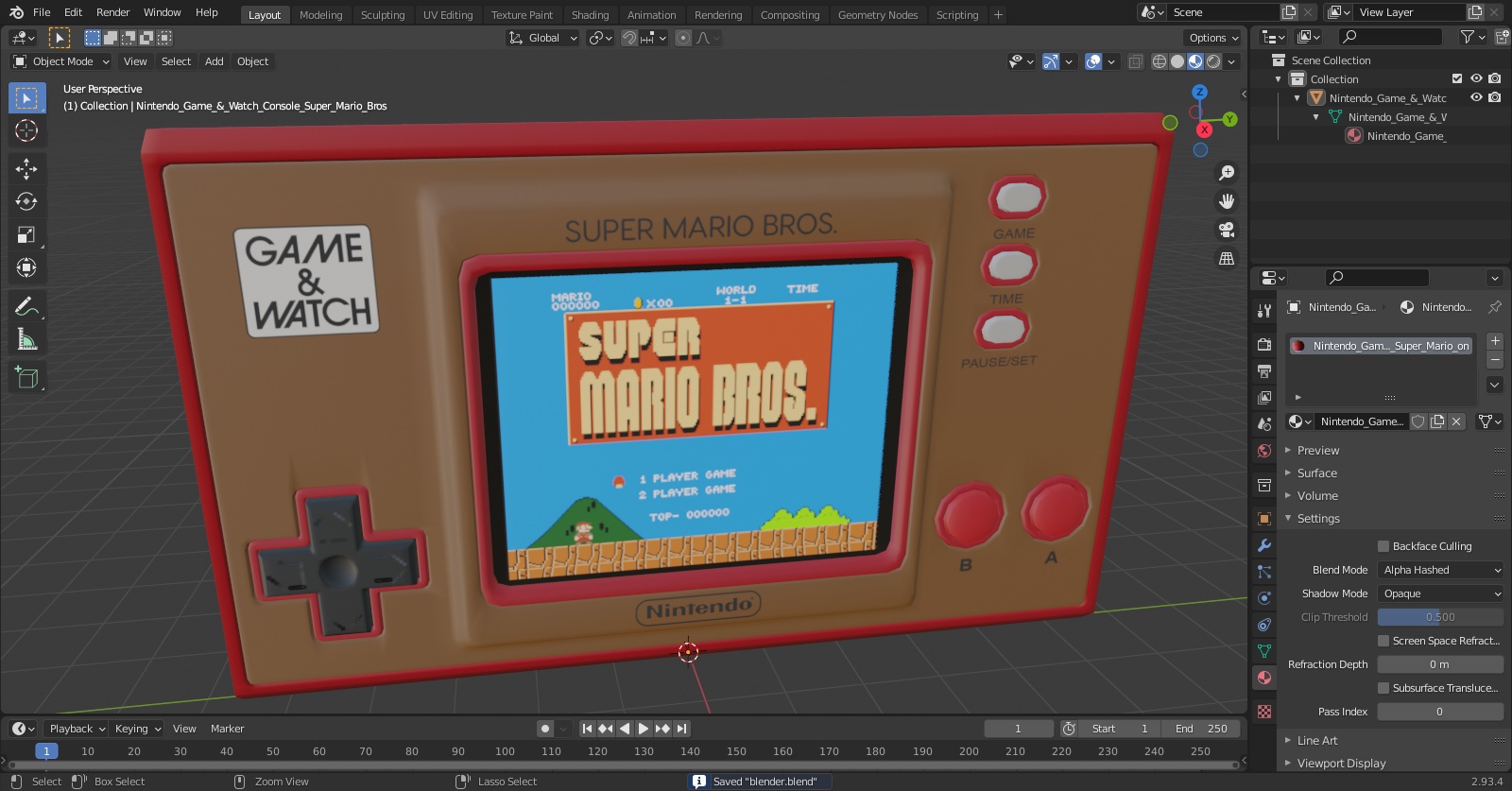Open Blend Mode Alpha Hashed dropdown

[1440, 570]
